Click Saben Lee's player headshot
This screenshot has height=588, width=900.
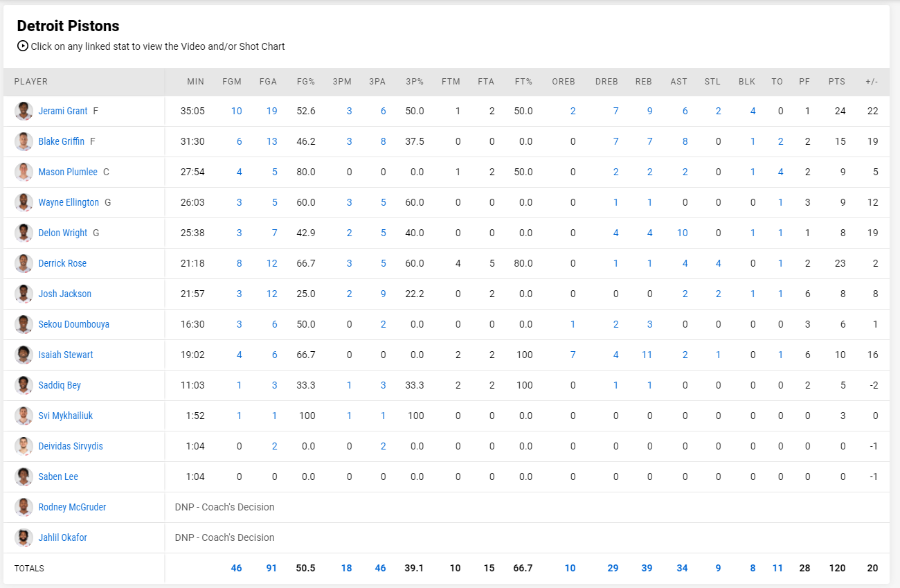coord(24,476)
